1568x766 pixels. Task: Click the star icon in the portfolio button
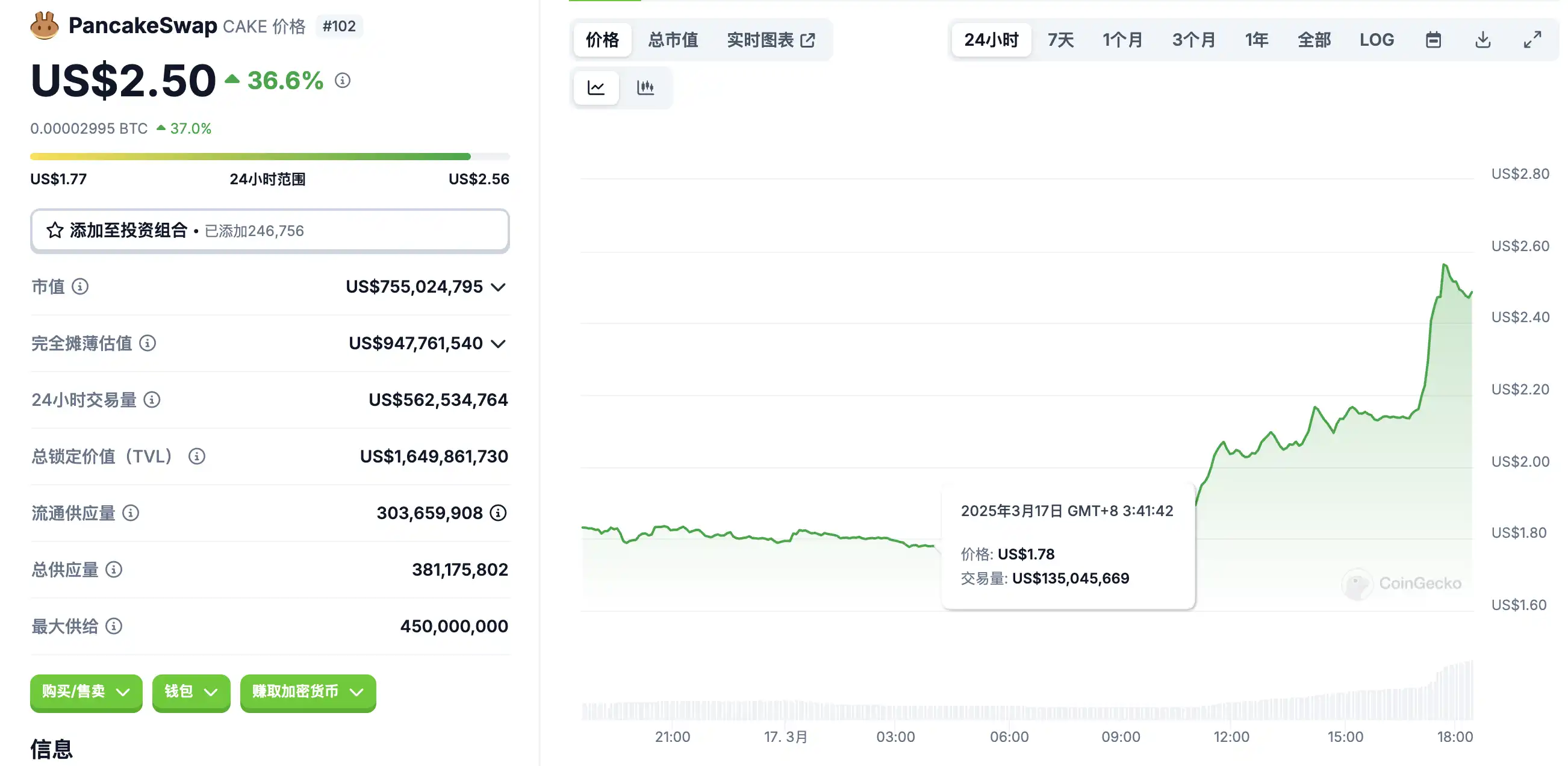[x=55, y=230]
